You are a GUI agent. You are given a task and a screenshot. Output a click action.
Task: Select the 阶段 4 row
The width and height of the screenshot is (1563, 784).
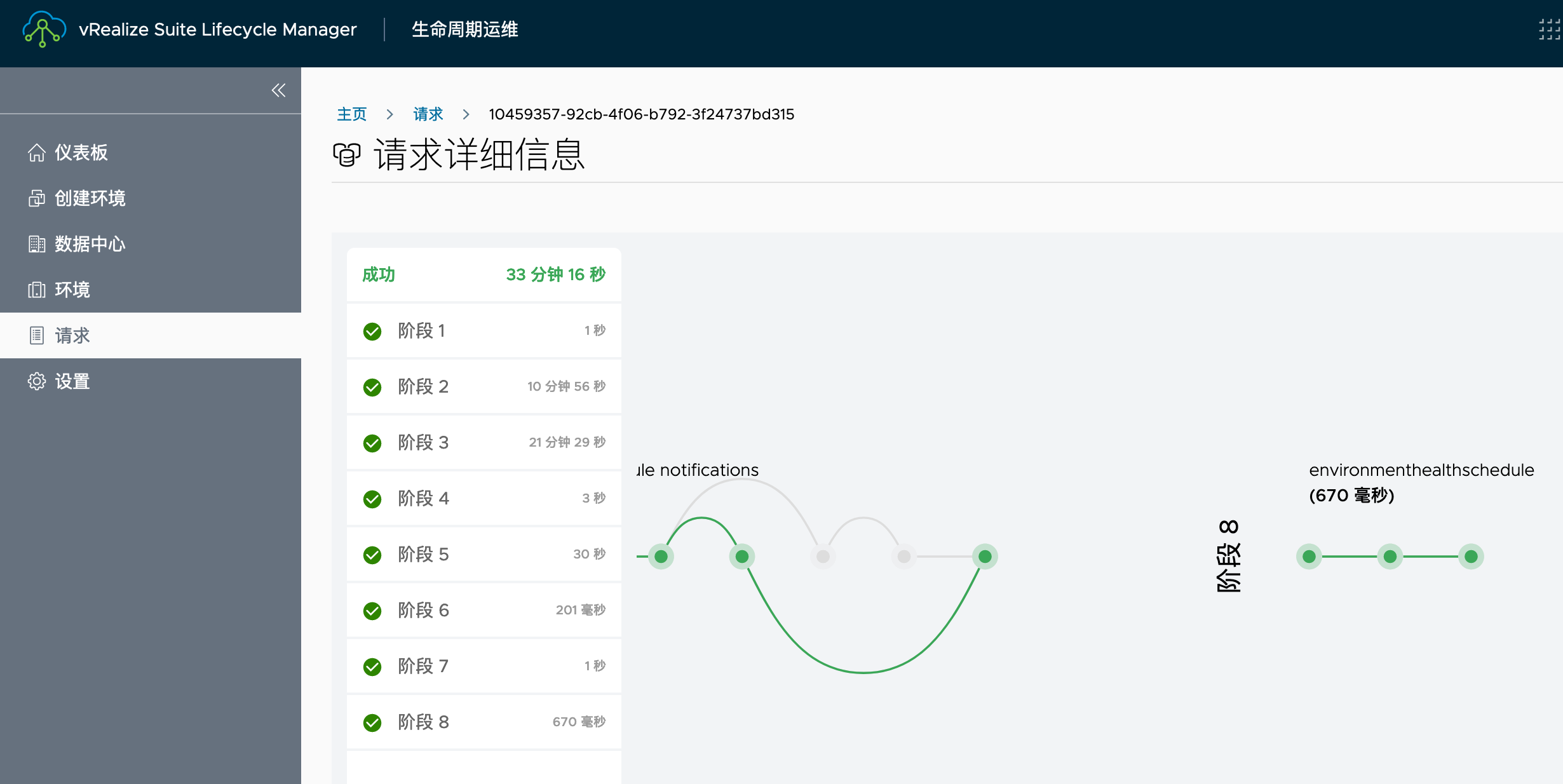pos(484,498)
